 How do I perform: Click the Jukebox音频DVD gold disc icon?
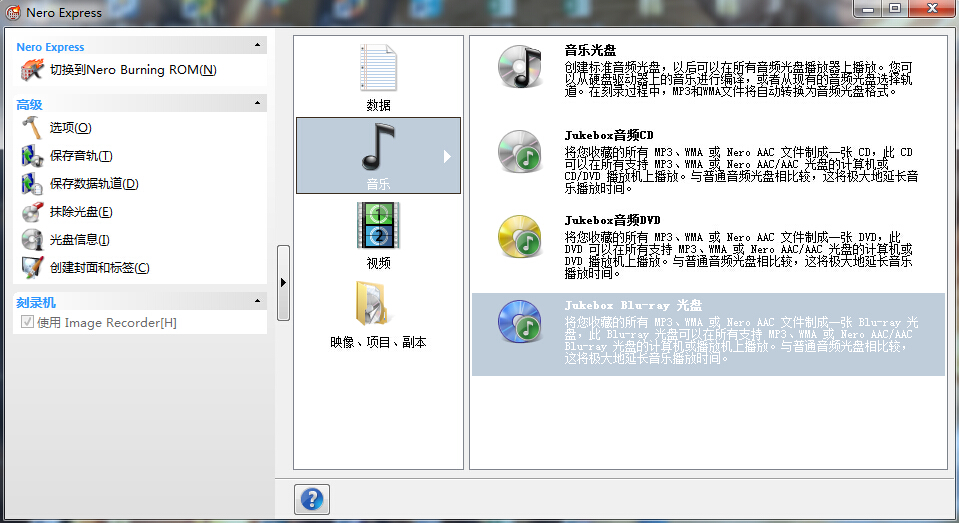pos(520,237)
